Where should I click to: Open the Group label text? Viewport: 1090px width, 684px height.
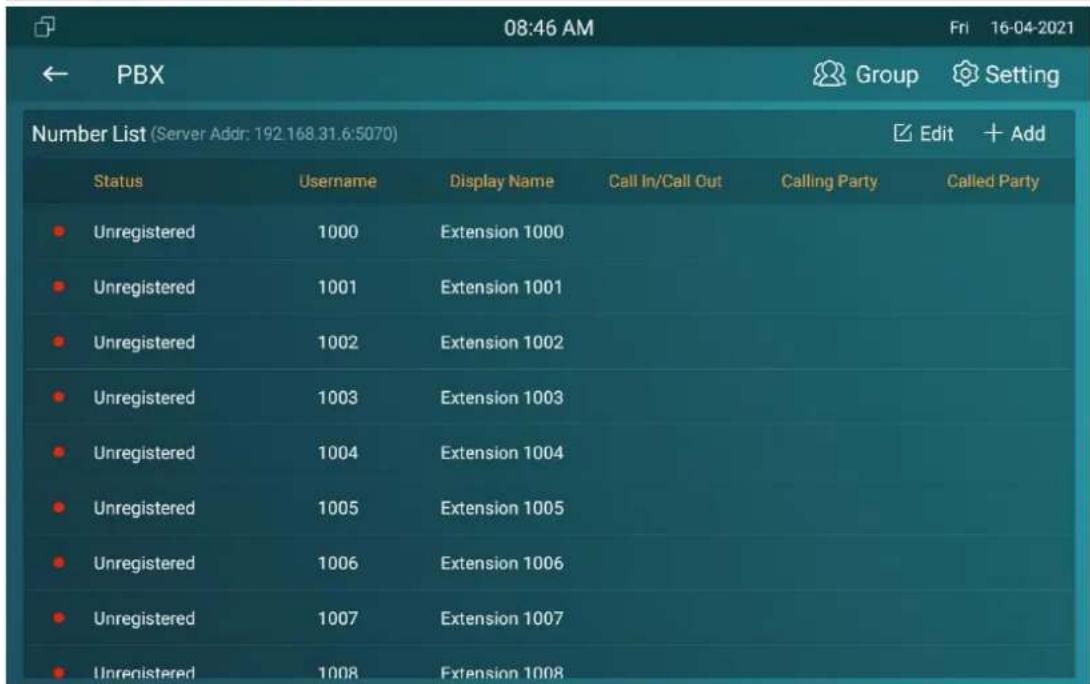pos(887,75)
